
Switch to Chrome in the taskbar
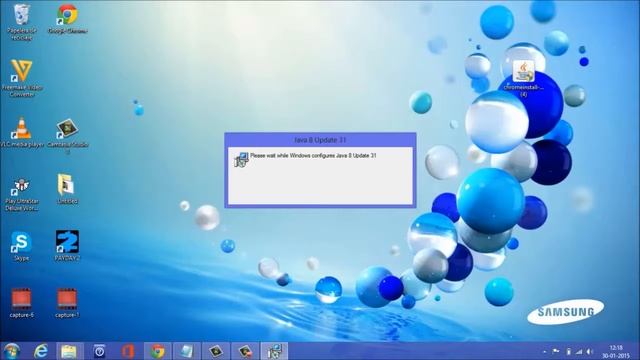tap(158, 351)
